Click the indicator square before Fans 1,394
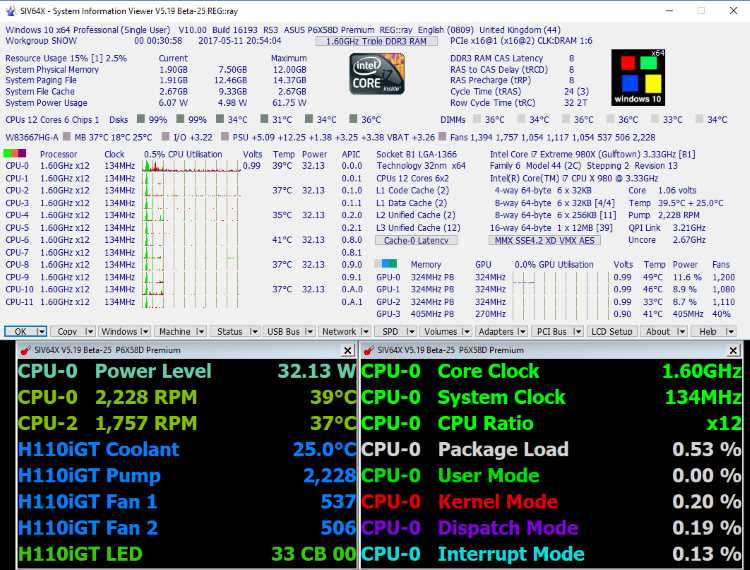 pyautogui.click(x=442, y=137)
